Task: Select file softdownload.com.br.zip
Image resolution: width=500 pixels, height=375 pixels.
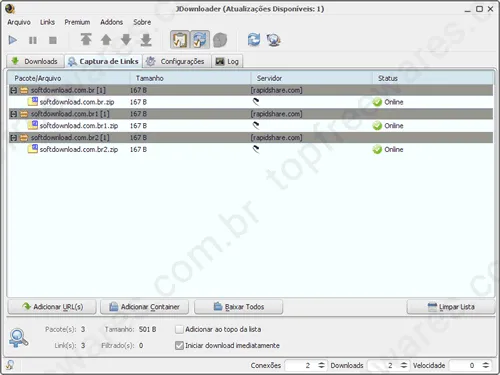Action: [x=77, y=102]
